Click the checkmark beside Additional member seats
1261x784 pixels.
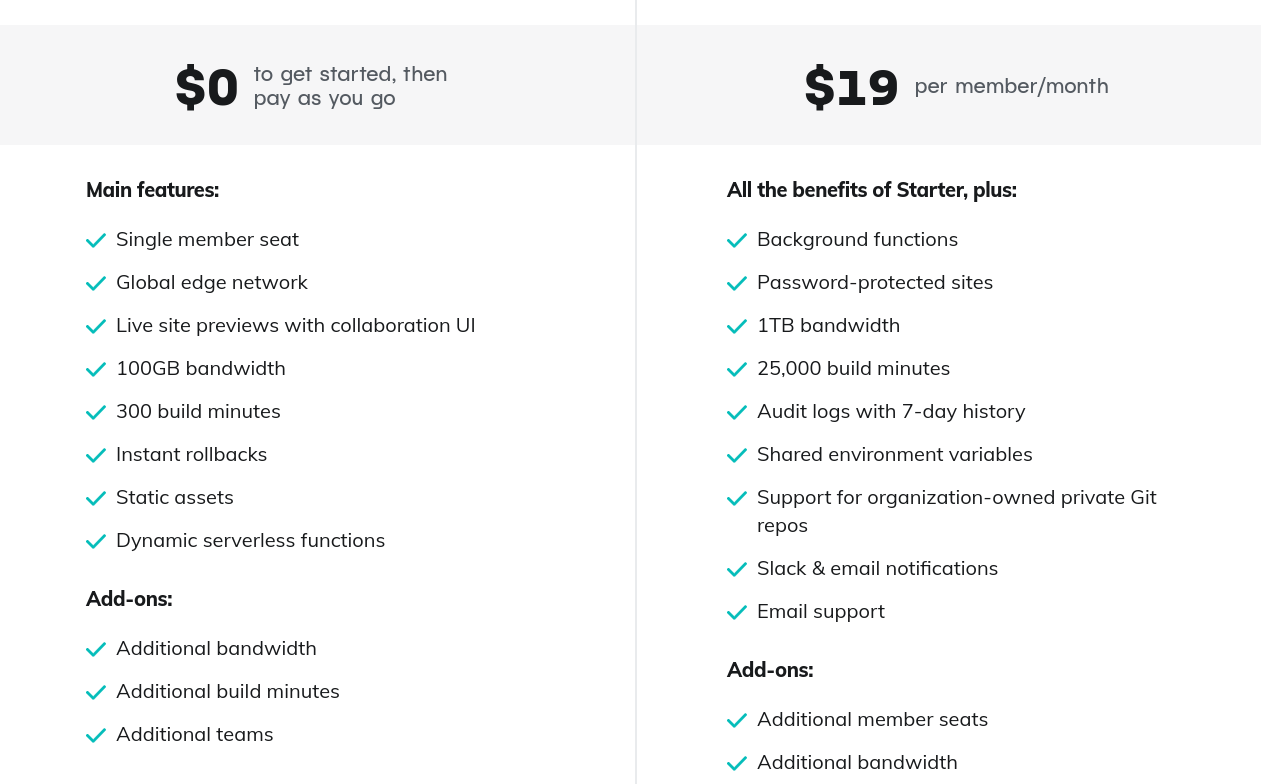pyautogui.click(x=737, y=721)
